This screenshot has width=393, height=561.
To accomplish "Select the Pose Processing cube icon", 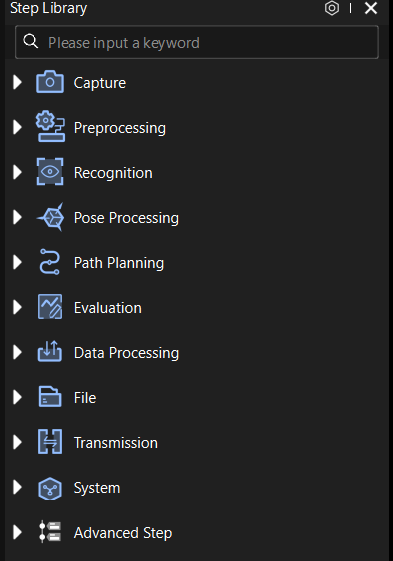I will [51, 217].
